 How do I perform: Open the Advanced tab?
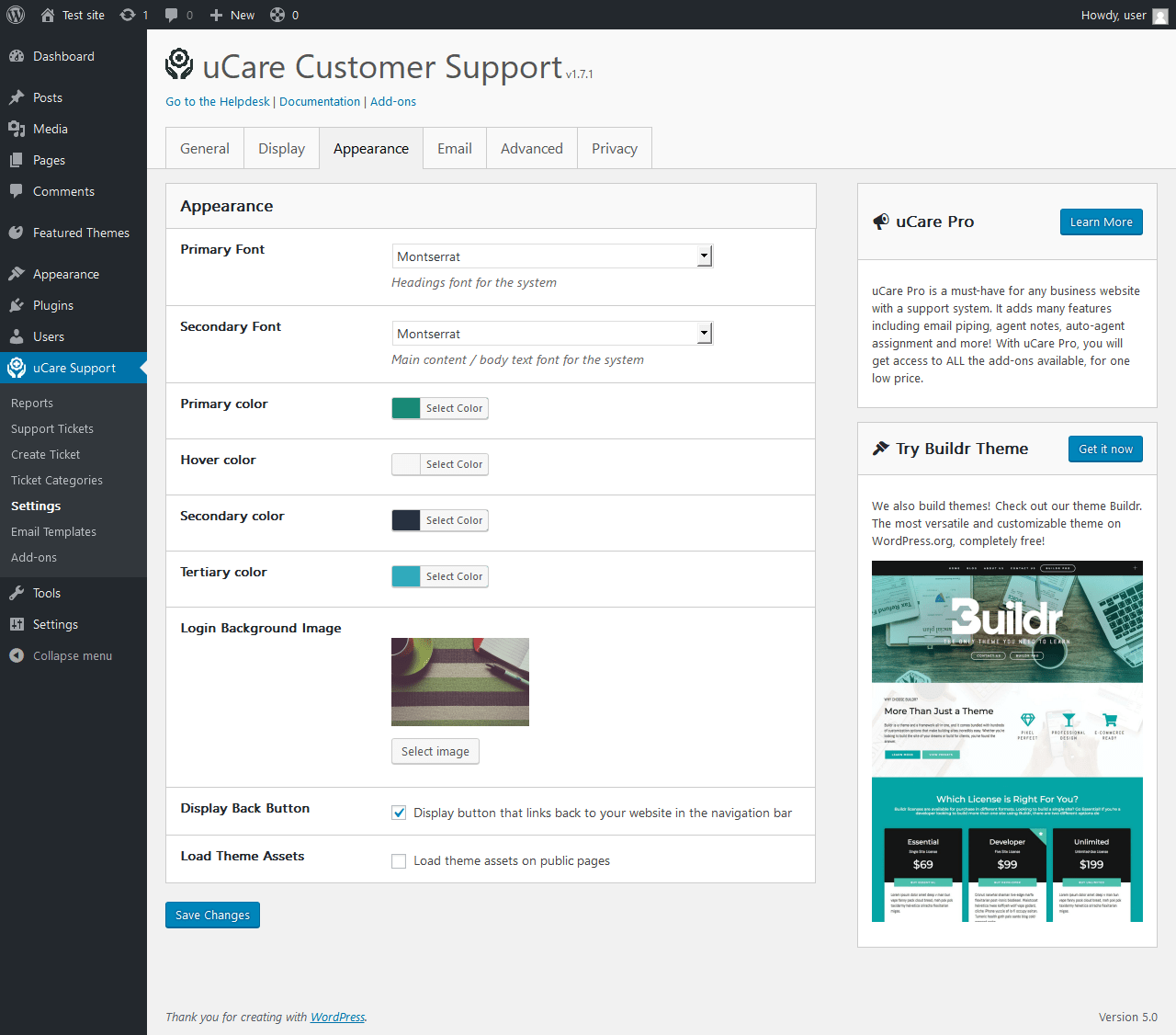(532, 149)
